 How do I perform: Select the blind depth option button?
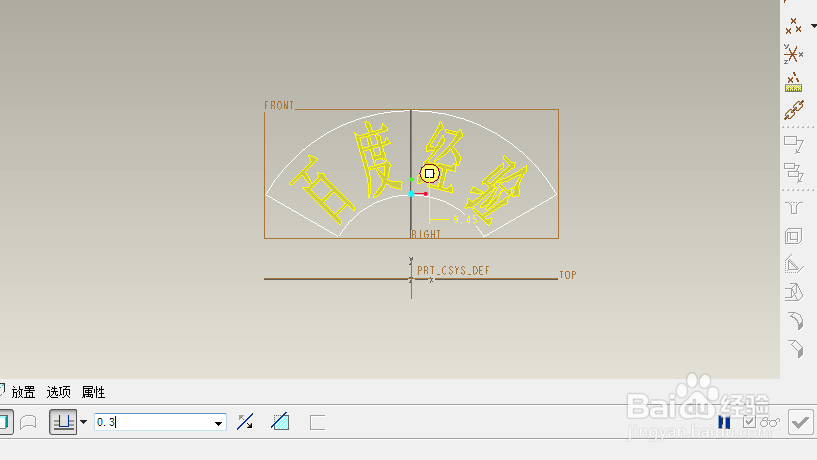click(x=63, y=421)
